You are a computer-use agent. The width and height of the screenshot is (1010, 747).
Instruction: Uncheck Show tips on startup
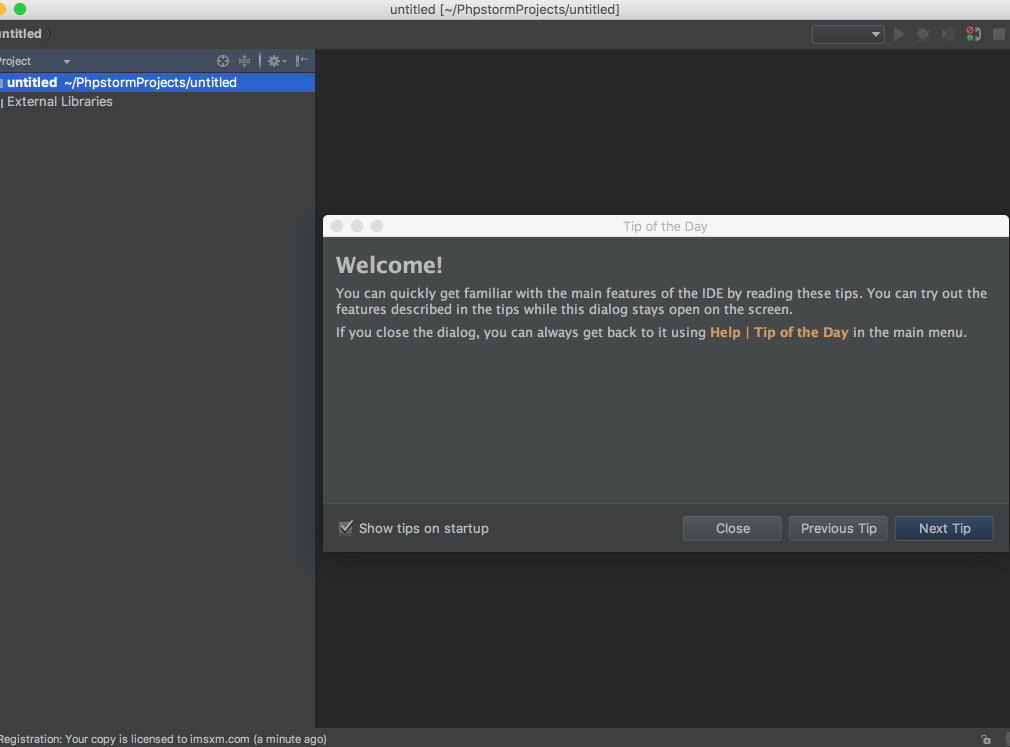click(346, 527)
